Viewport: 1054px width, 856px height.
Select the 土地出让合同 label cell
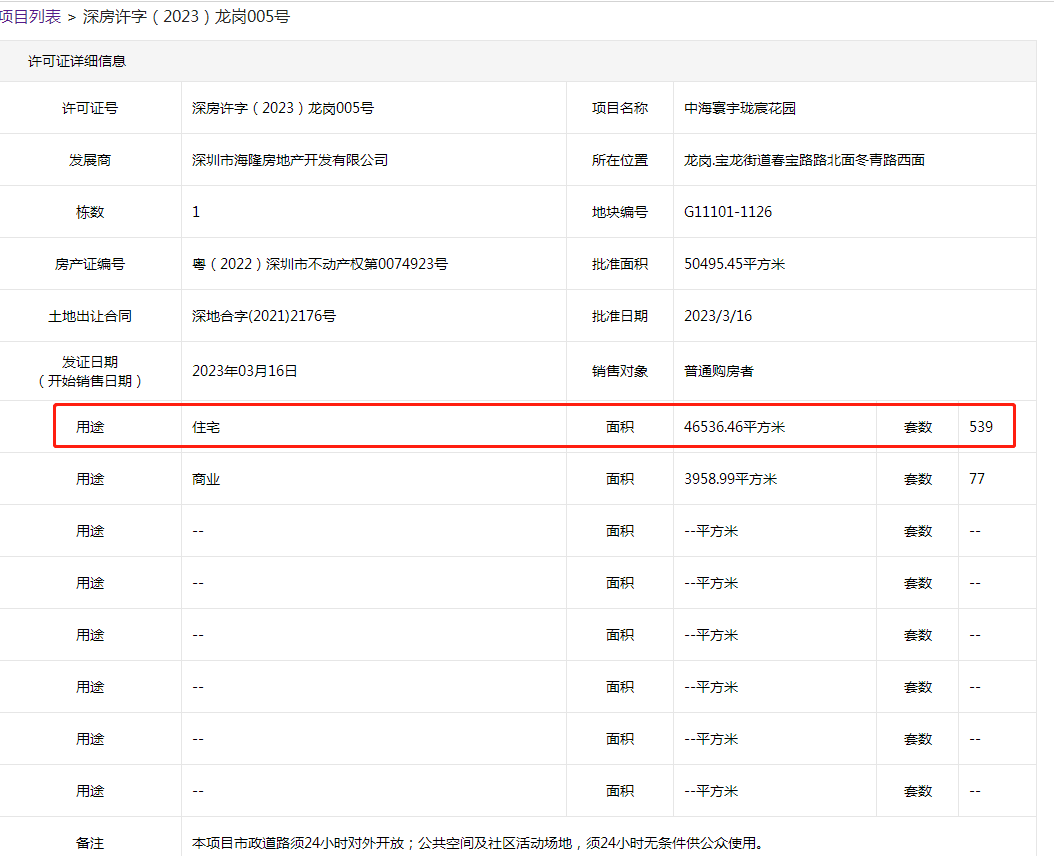[x=90, y=316]
